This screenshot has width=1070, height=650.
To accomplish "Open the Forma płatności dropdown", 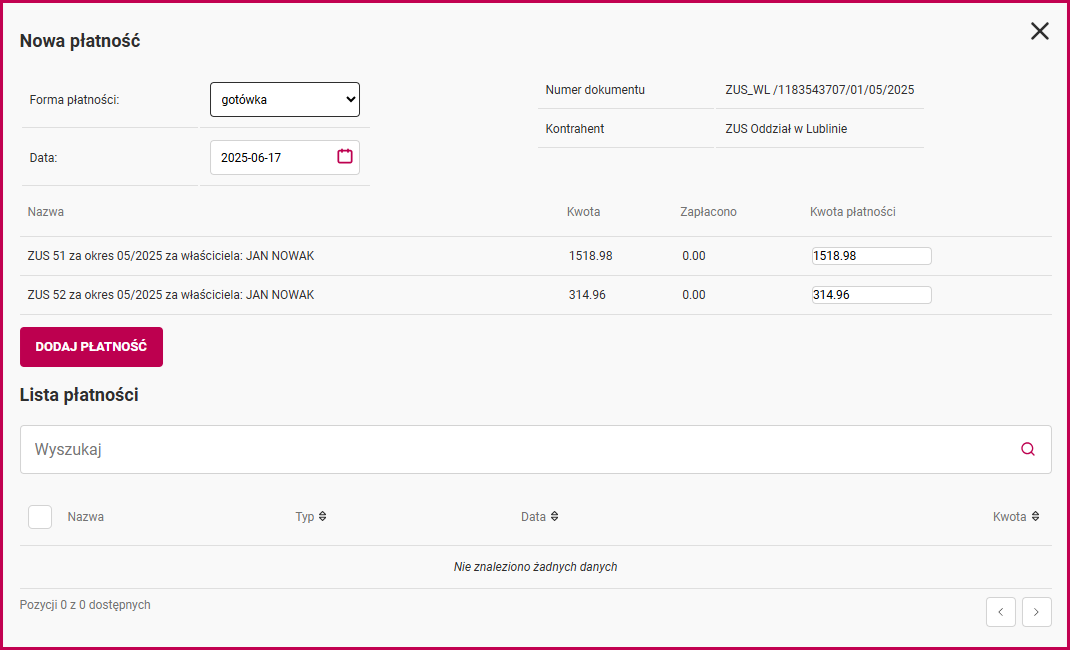I will 285,100.
